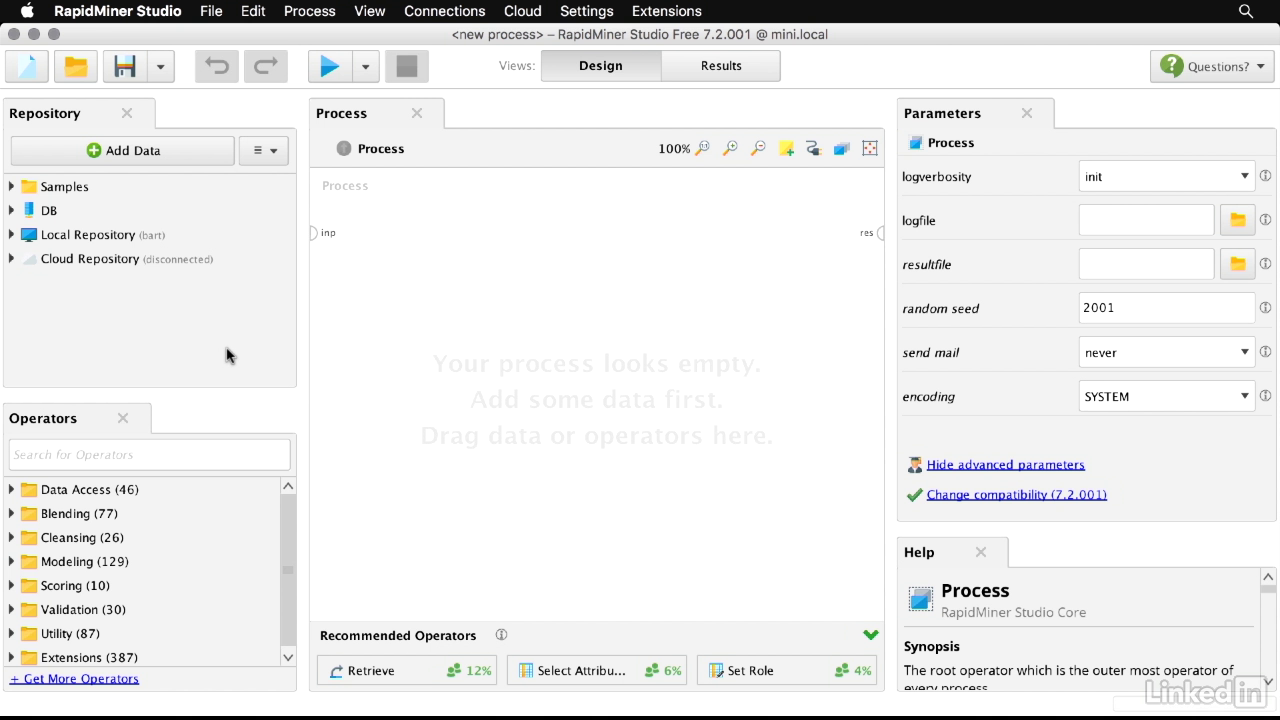Click the Save process disk icon

[125, 67]
